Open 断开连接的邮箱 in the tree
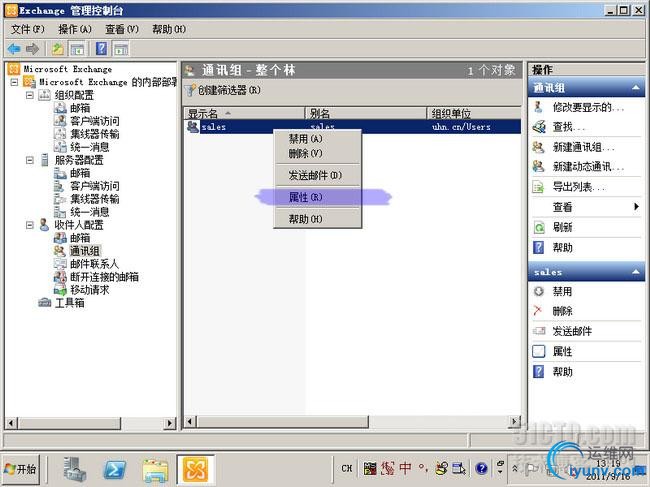The height and width of the screenshot is (487, 650). point(104,277)
